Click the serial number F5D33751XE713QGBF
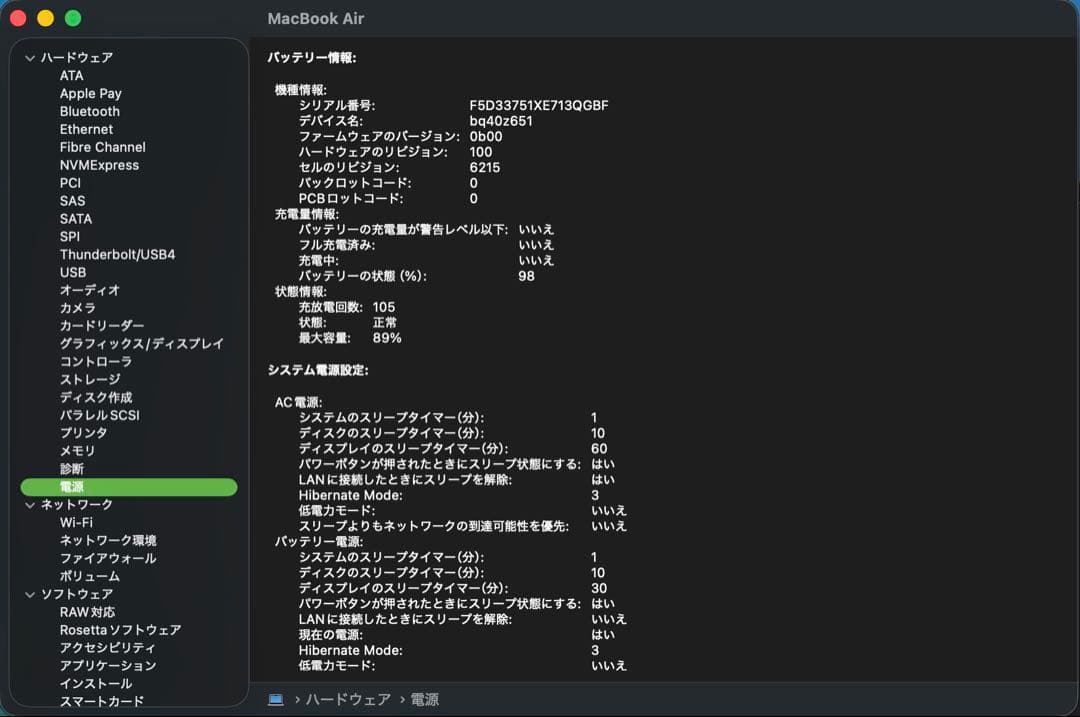The image size is (1080, 717). [539, 105]
